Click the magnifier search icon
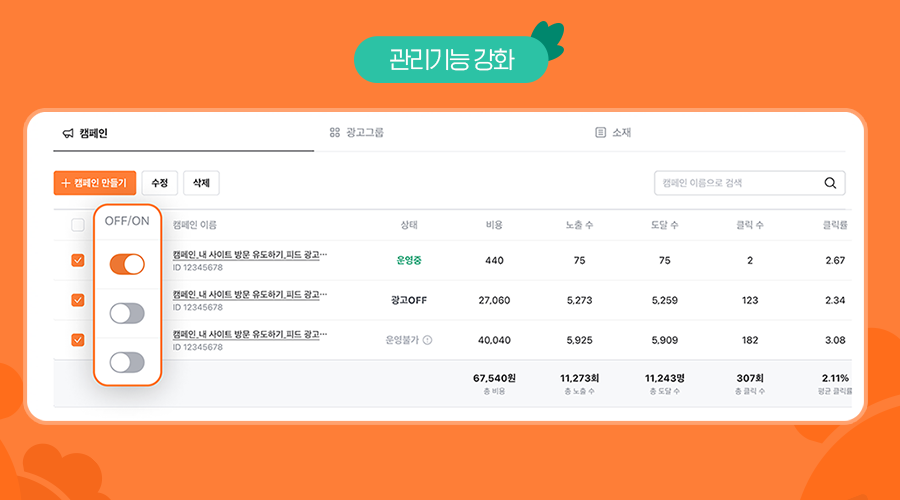Screen dimensions: 900x500 (830, 183)
